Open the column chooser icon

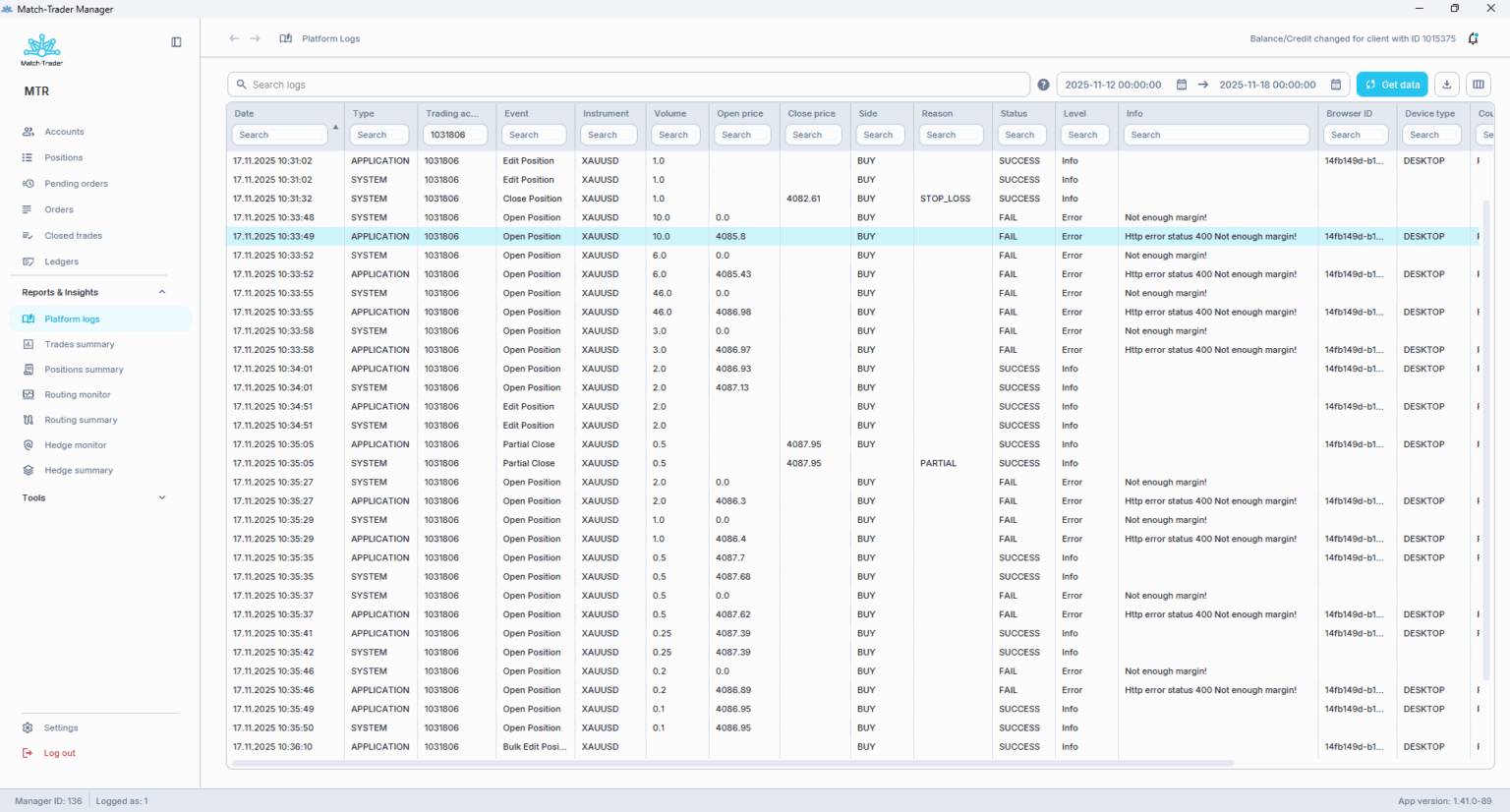[1478, 85]
